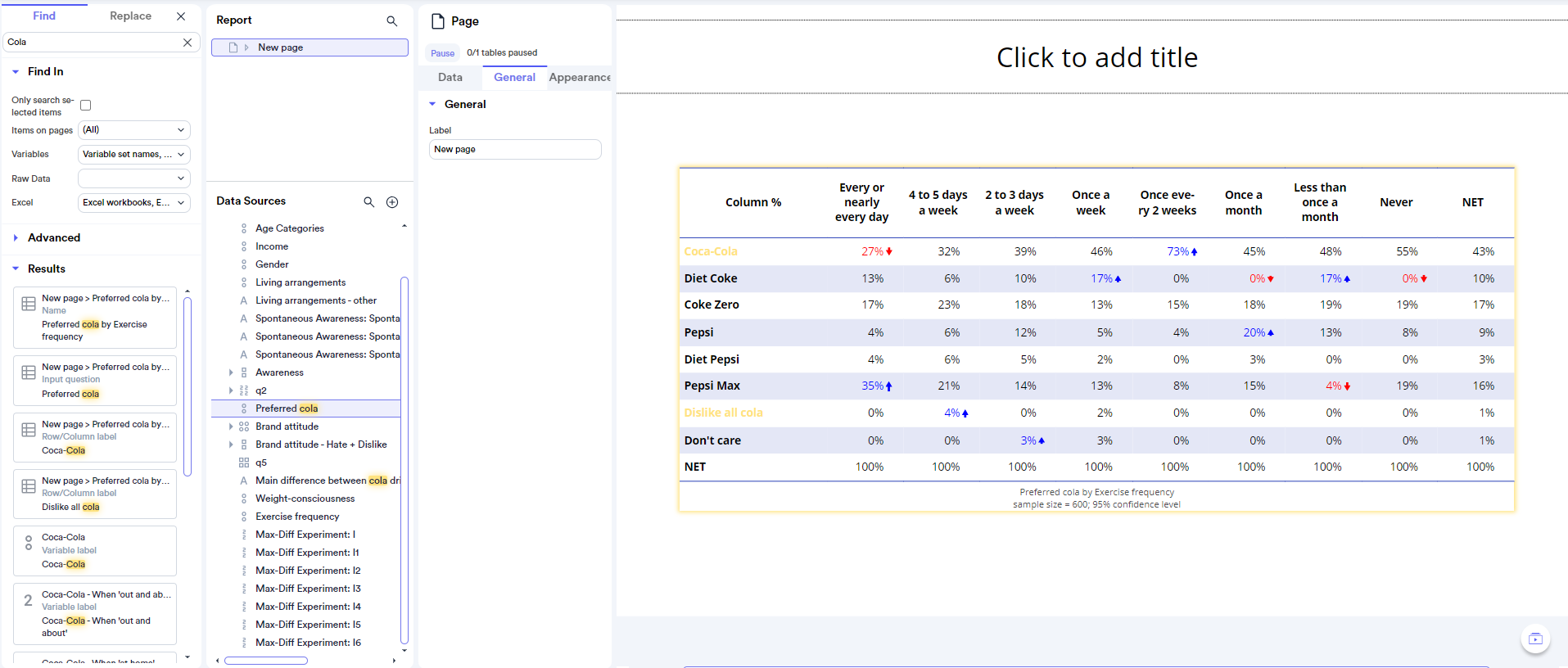
Task: Open the Coca-Cola Row/Column label result
Action: click(x=95, y=437)
